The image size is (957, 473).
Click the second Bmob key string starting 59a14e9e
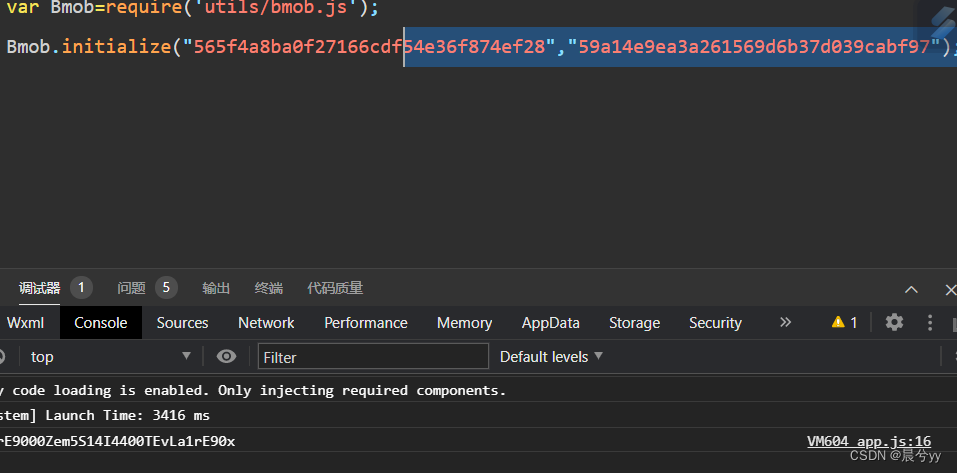tap(753, 46)
